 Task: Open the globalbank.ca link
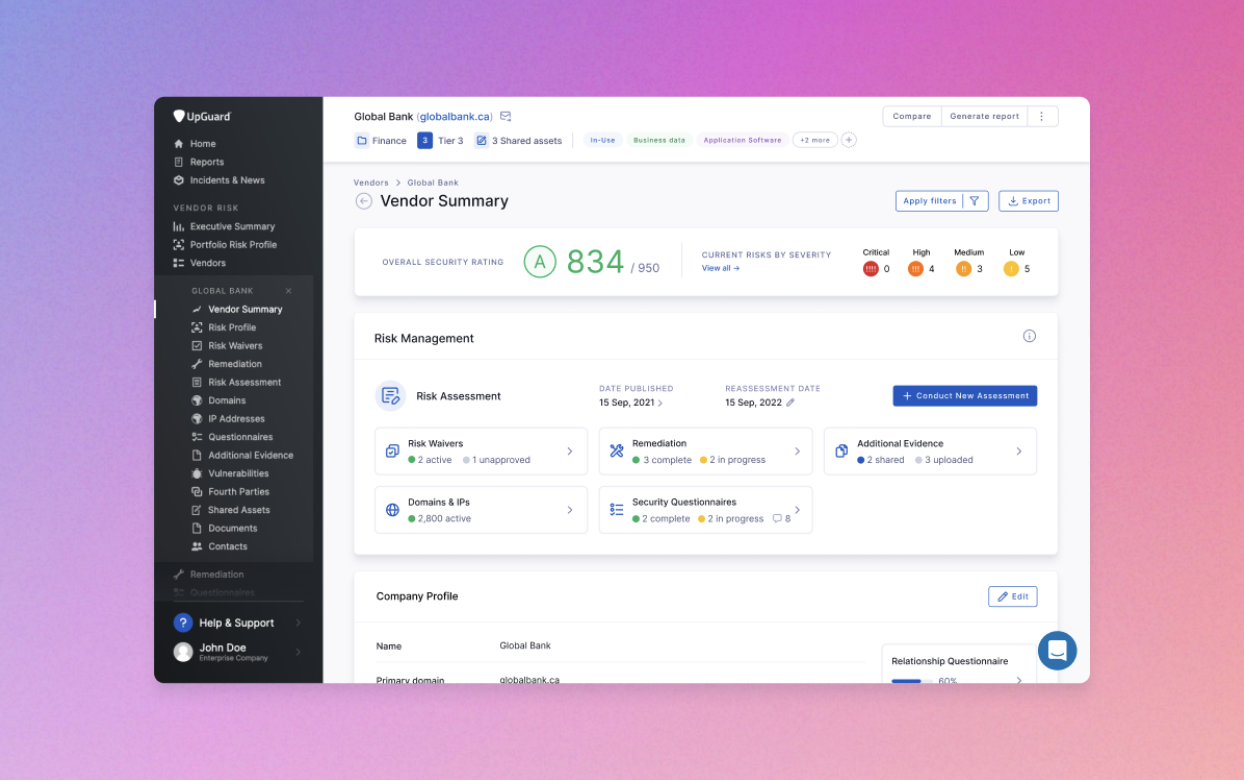tap(455, 117)
